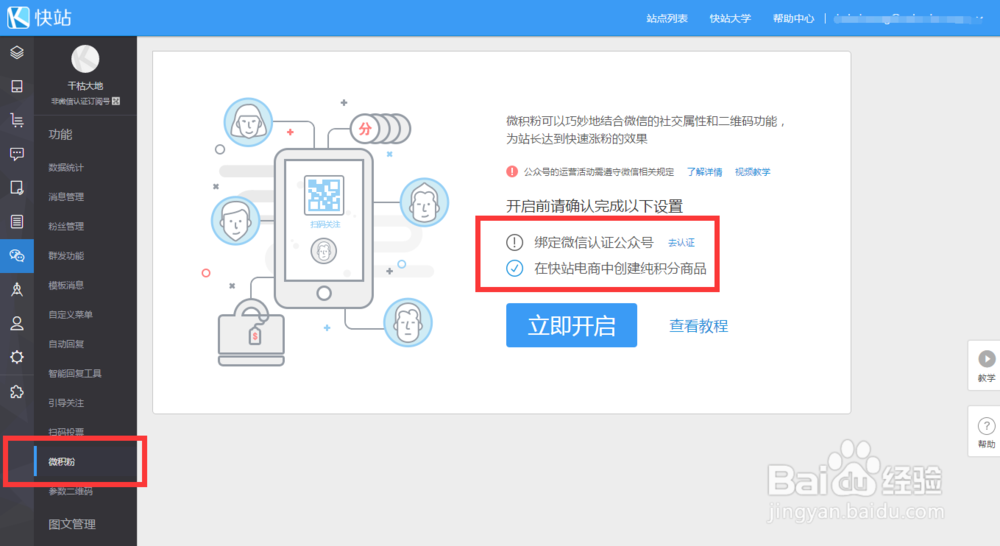Open the shopping cart sidebar icon
The image size is (1000, 546).
click(x=17, y=120)
